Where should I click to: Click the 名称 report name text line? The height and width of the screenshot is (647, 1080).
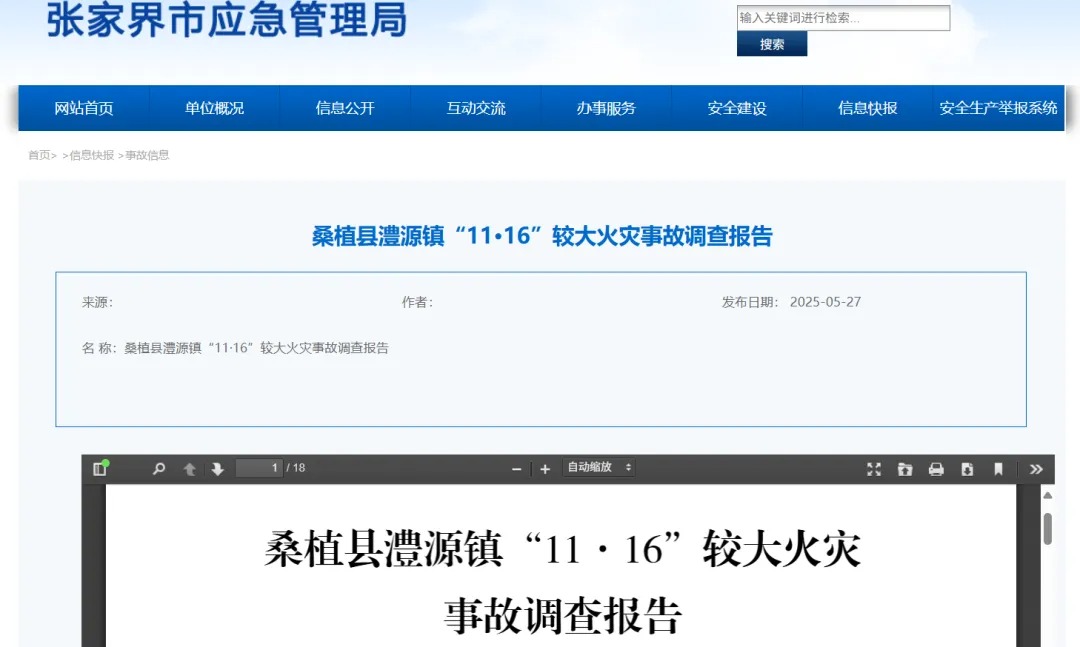235,348
